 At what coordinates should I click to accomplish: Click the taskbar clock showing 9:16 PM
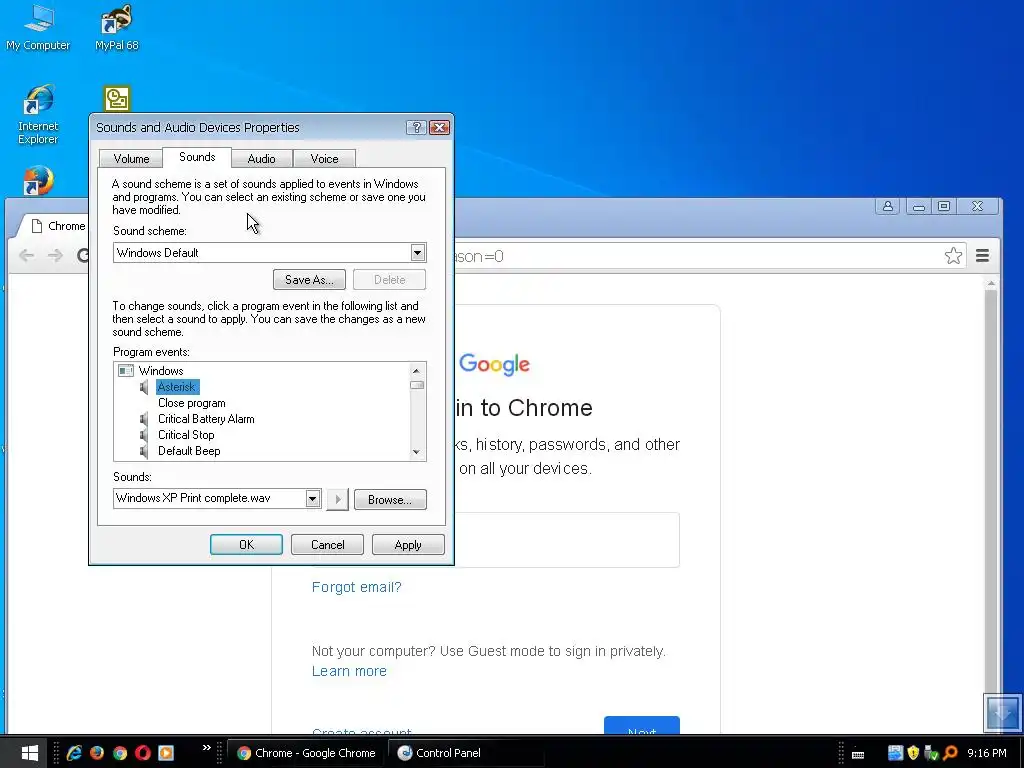986,753
